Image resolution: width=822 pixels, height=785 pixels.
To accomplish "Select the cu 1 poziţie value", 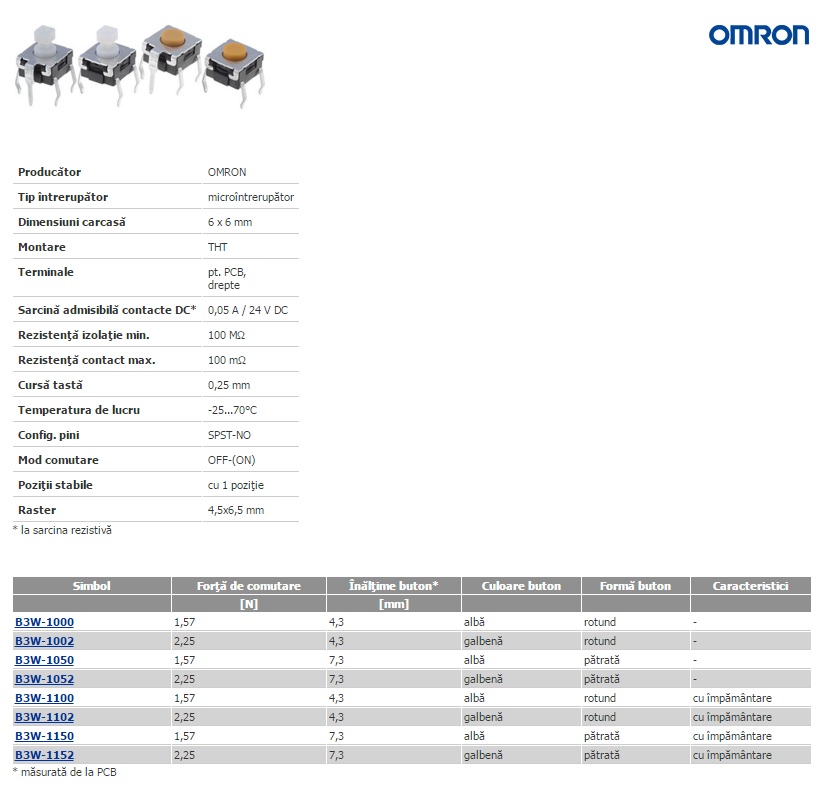I will click(x=236, y=485).
